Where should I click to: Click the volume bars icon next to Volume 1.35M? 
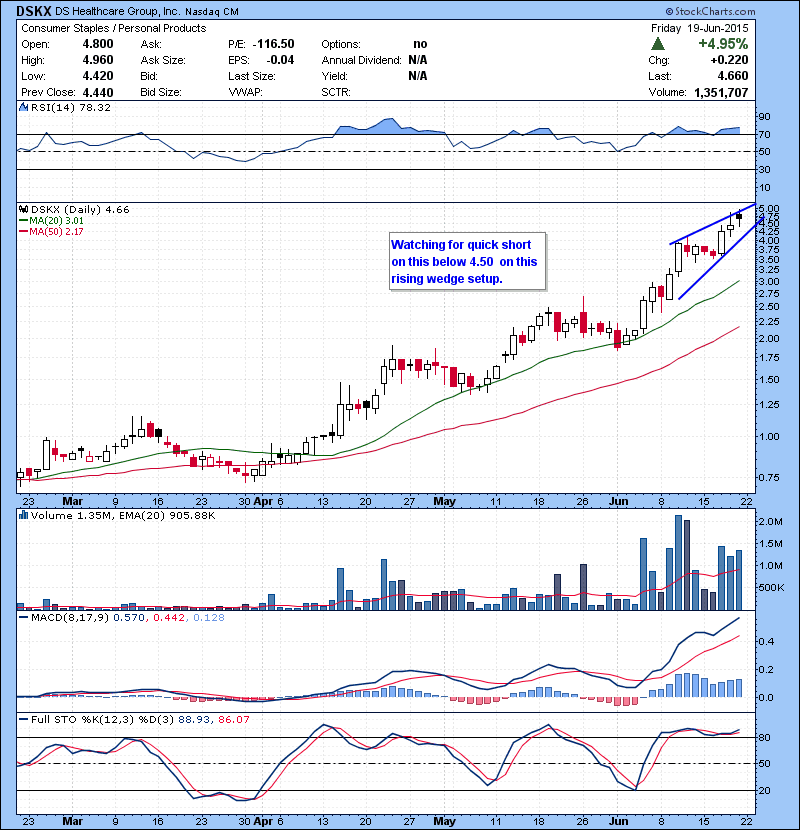[x=23, y=515]
